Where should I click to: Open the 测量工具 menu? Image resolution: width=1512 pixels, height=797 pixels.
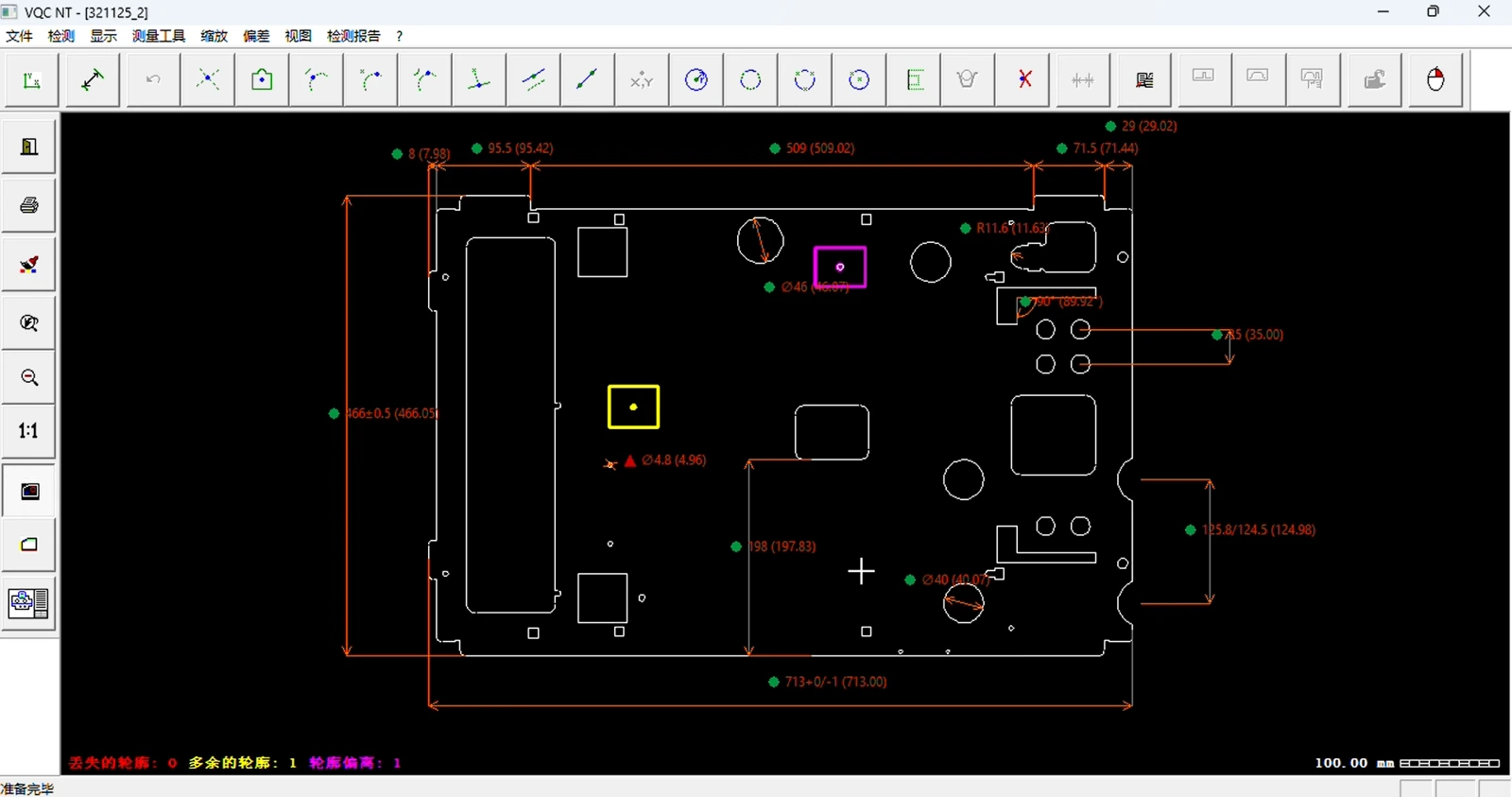[159, 36]
